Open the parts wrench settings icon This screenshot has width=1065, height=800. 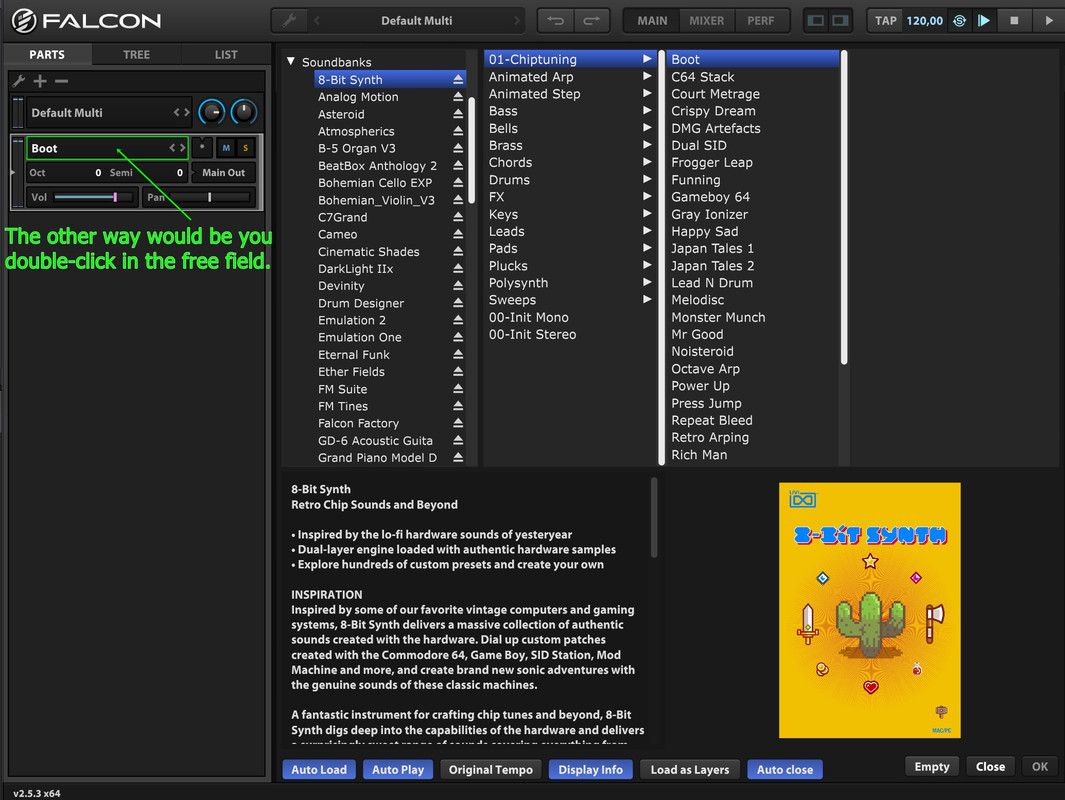(x=19, y=81)
